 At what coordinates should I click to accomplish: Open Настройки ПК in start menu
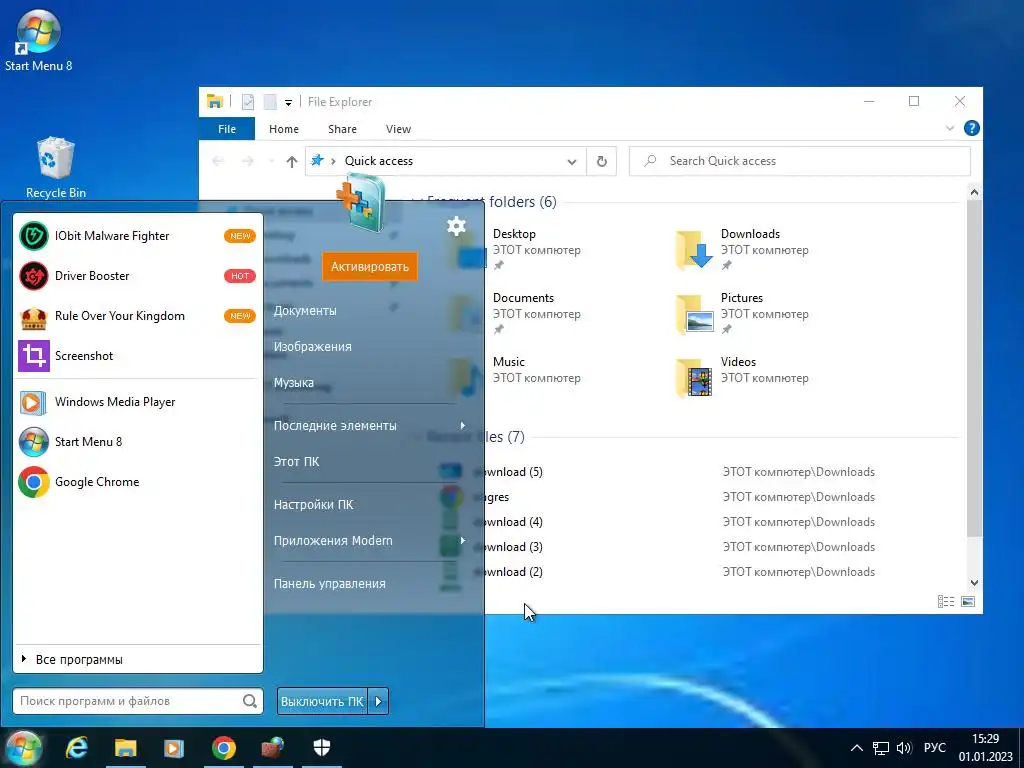pyautogui.click(x=313, y=505)
